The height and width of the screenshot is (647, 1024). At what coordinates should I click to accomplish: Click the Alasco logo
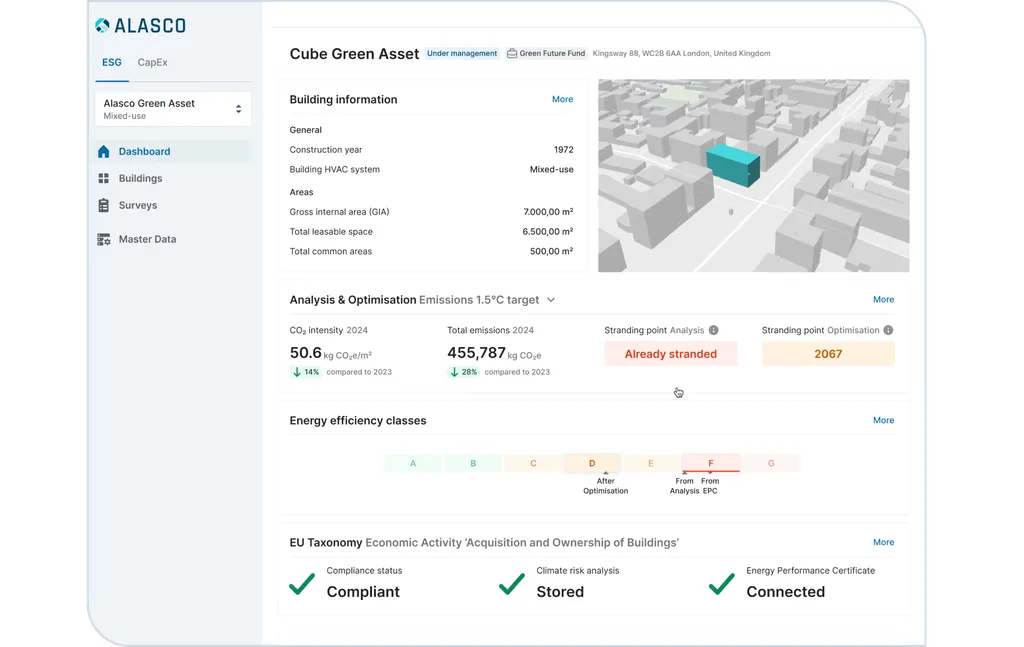pyautogui.click(x=140, y=25)
